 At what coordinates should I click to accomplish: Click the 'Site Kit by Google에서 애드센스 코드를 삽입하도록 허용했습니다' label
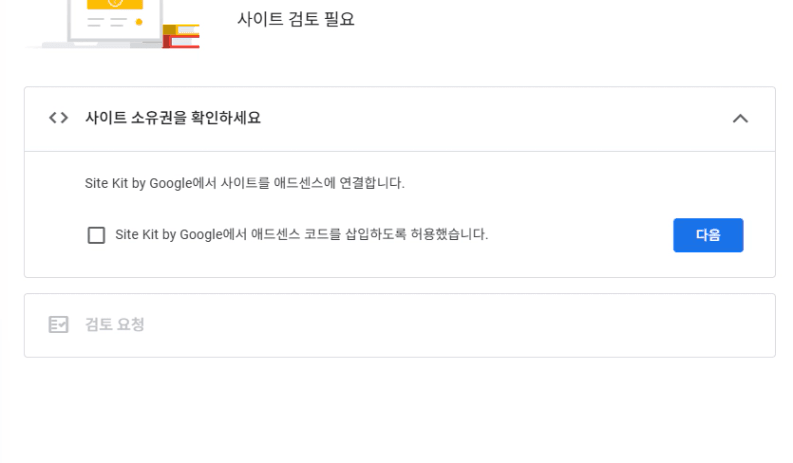point(301,235)
